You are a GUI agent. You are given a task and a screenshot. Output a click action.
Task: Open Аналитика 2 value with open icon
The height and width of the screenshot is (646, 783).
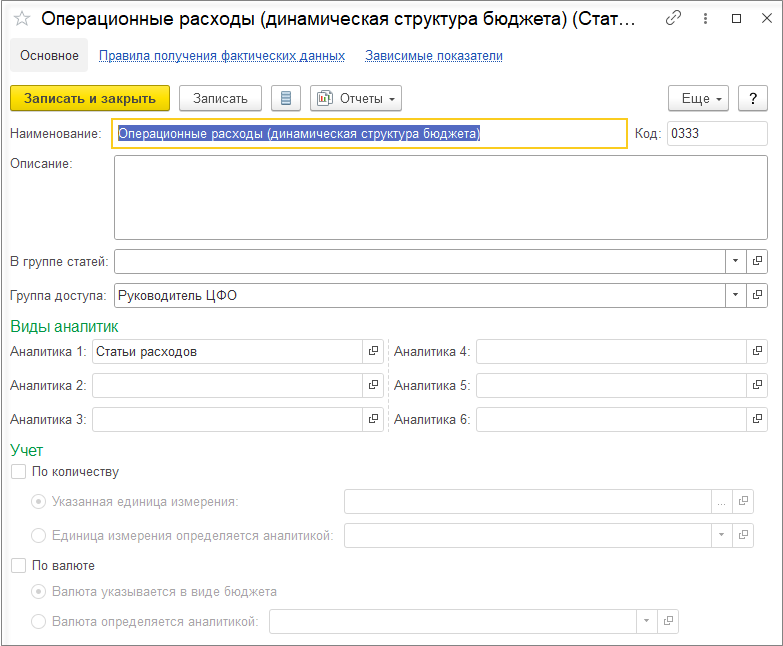pyautogui.click(x=373, y=385)
